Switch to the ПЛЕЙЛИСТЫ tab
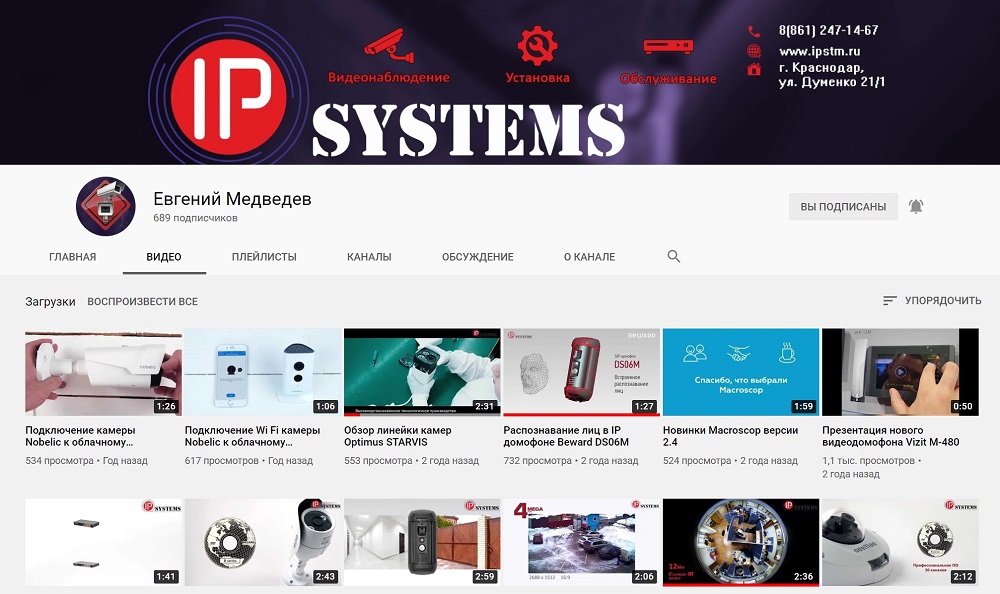This screenshot has height=594, width=1000. click(x=264, y=257)
